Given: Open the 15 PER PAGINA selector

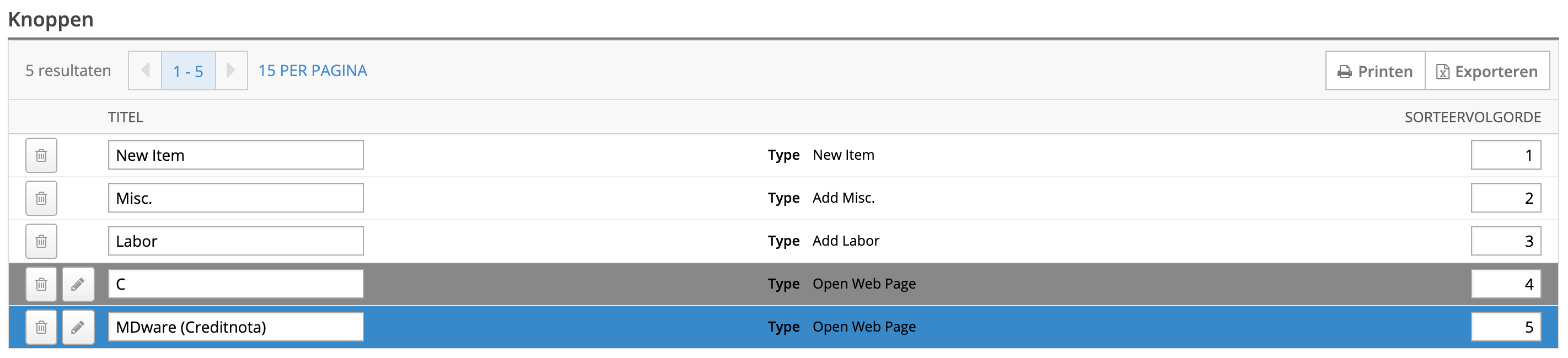Looking at the screenshot, I should pyautogui.click(x=313, y=70).
